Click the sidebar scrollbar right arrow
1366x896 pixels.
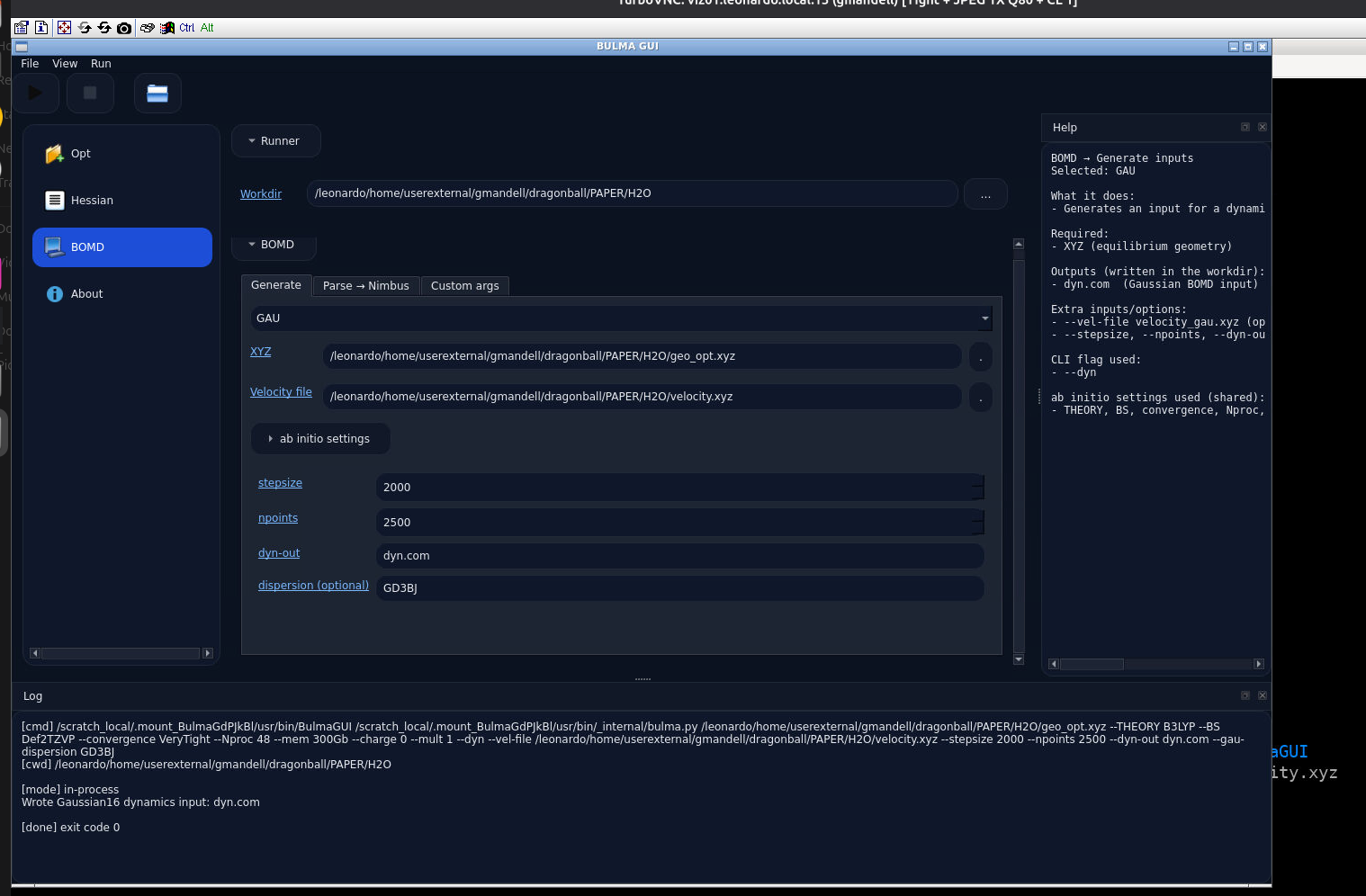(x=208, y=653)
